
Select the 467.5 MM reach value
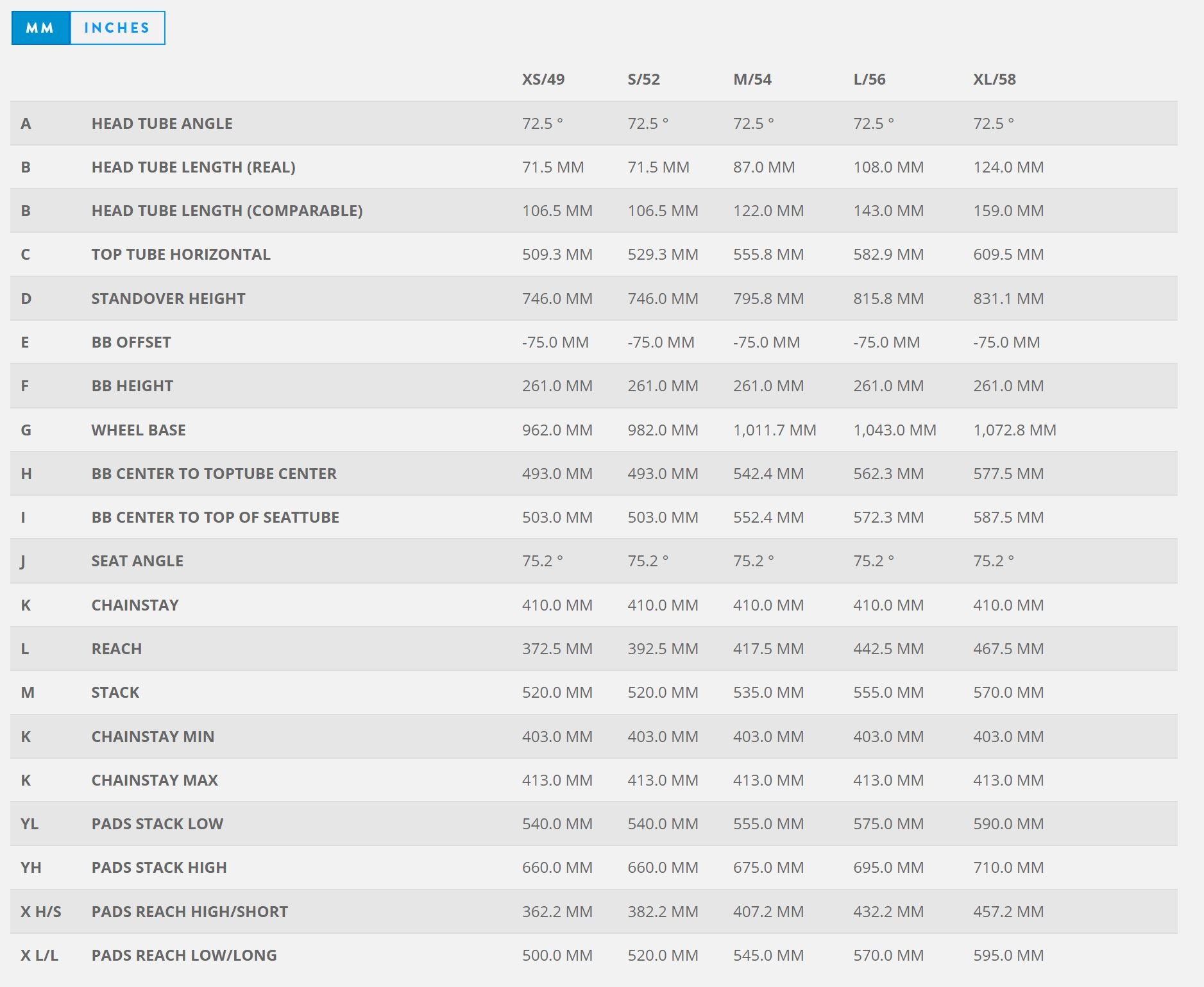tap(1008, 648)
